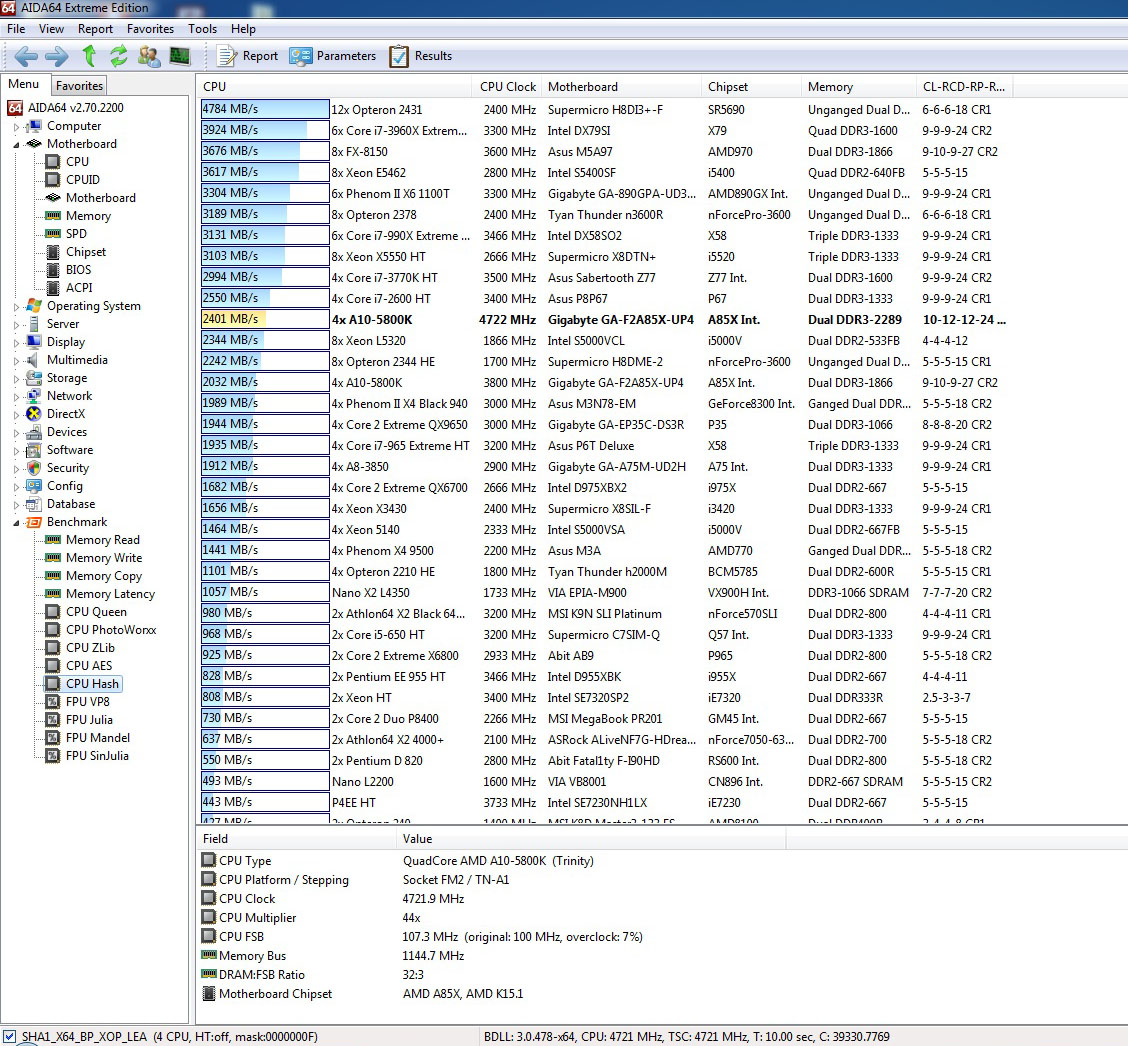Screen dimensions: 1128x1046
Task: Open the File menu
Action: (16, 29)
